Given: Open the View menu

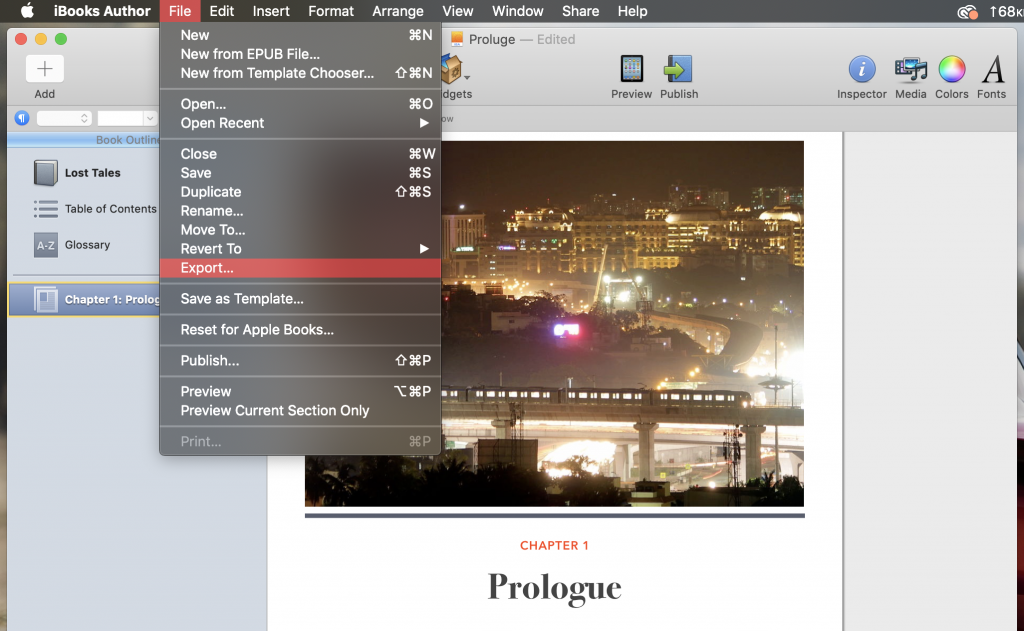Looking at the screenshot, I should (x=457, y=11).
